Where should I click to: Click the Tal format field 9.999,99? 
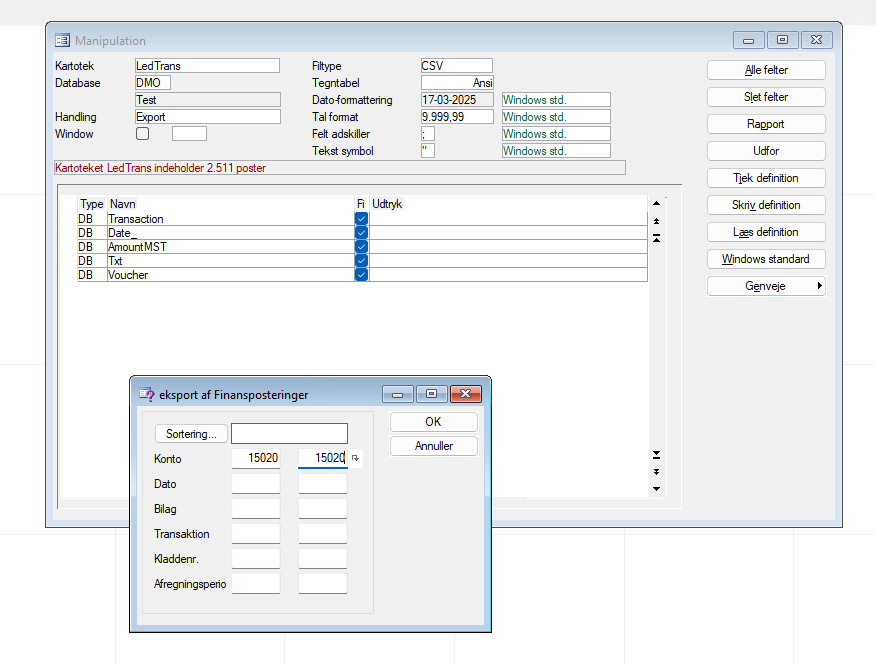coord(457,117)
